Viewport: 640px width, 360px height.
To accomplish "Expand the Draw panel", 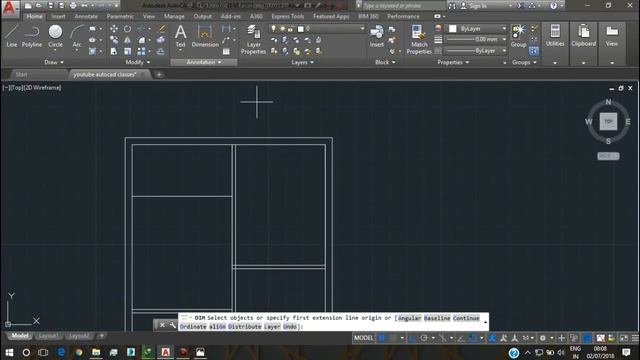I will point(54,62).
